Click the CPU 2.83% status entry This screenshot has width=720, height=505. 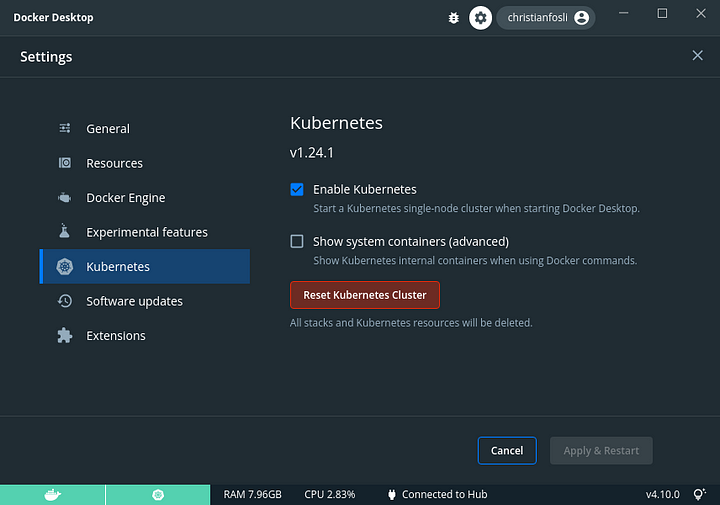point(330,494)
